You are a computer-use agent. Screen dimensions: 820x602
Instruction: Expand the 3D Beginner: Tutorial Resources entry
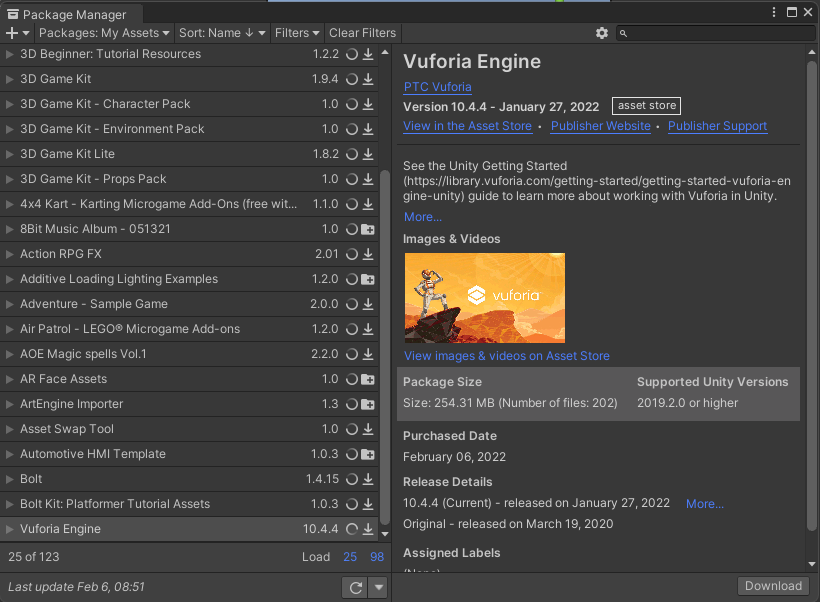tap(9, 54)
